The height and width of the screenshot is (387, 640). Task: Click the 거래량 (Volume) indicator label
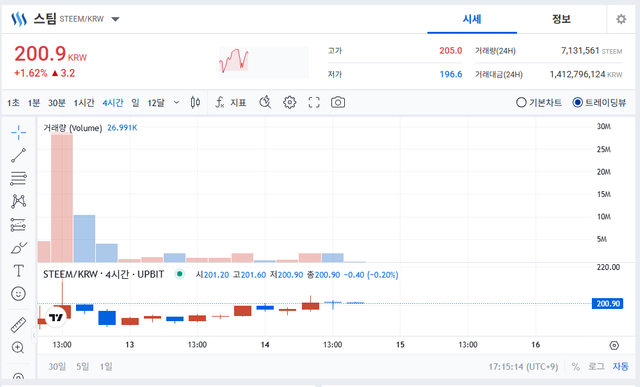pyautogui.click(x=73, y=128)
